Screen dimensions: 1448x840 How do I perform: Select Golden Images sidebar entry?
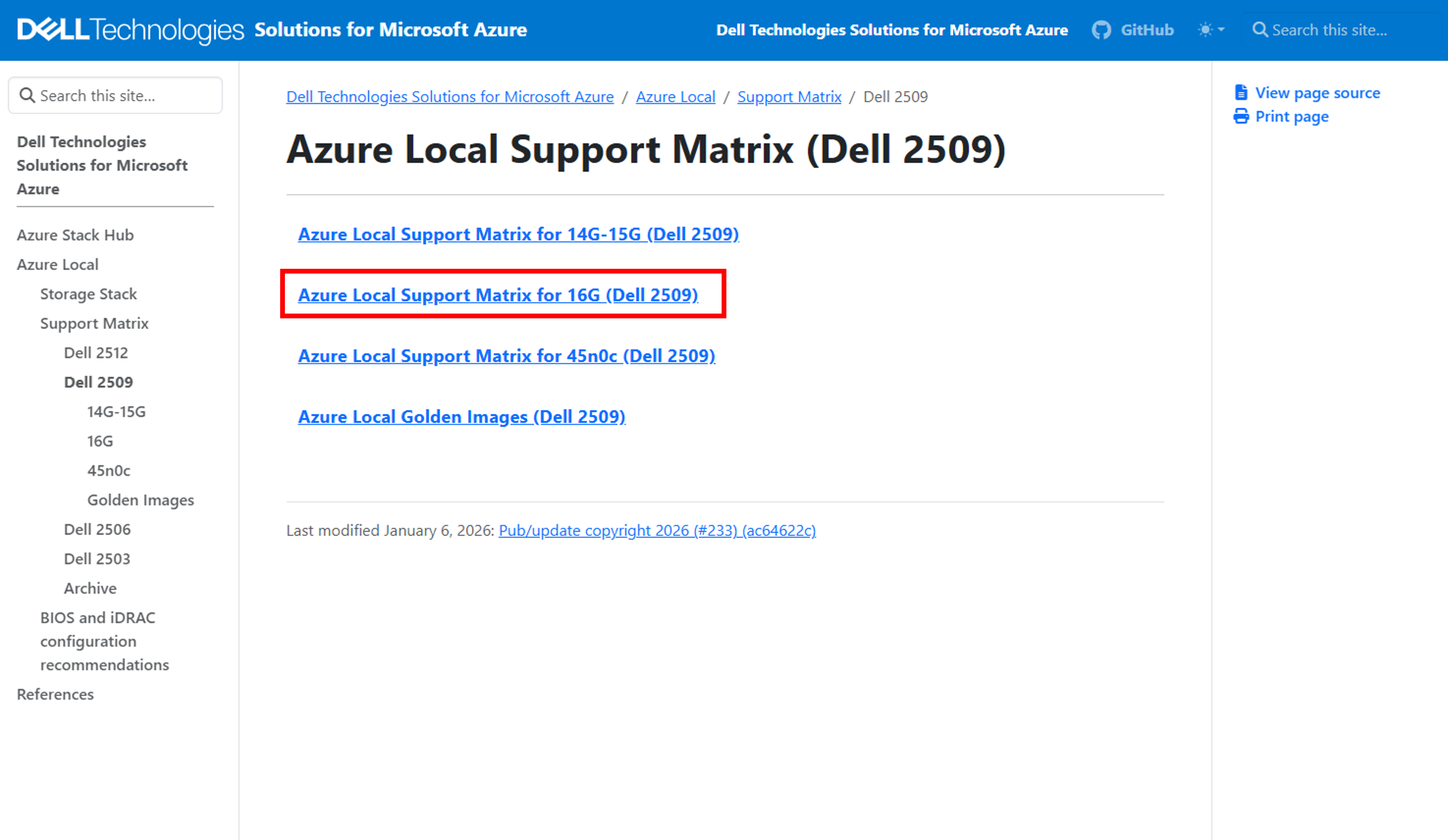pos(140,500)
